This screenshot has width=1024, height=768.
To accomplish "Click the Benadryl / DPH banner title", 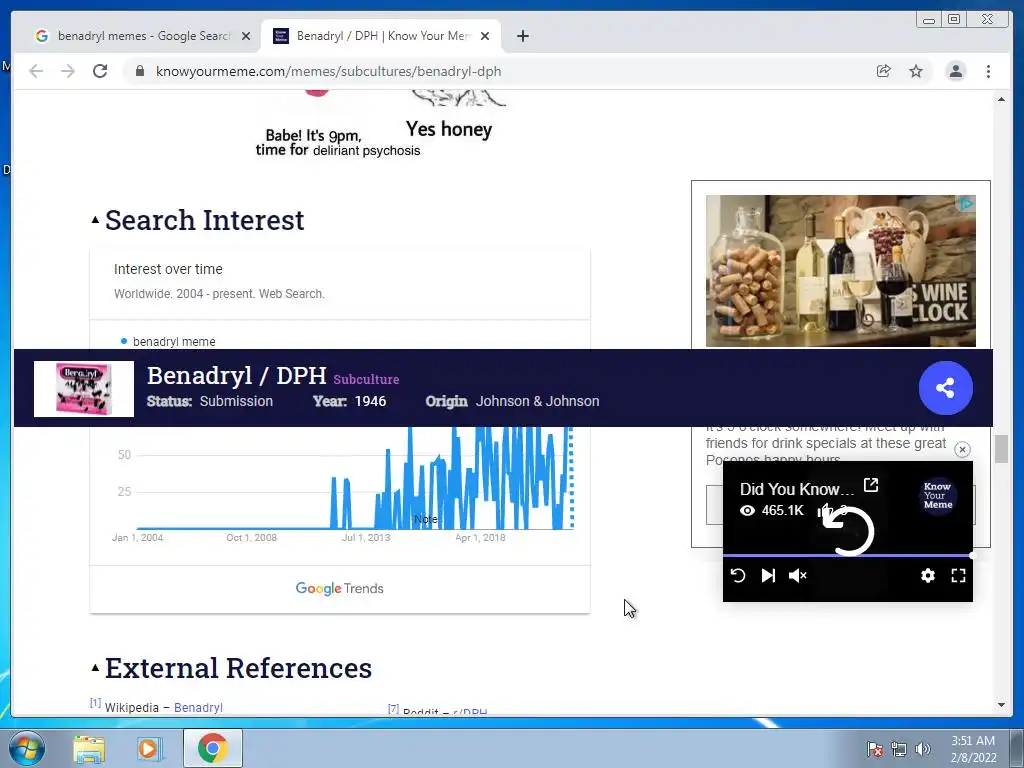I will tap(236, 376).
